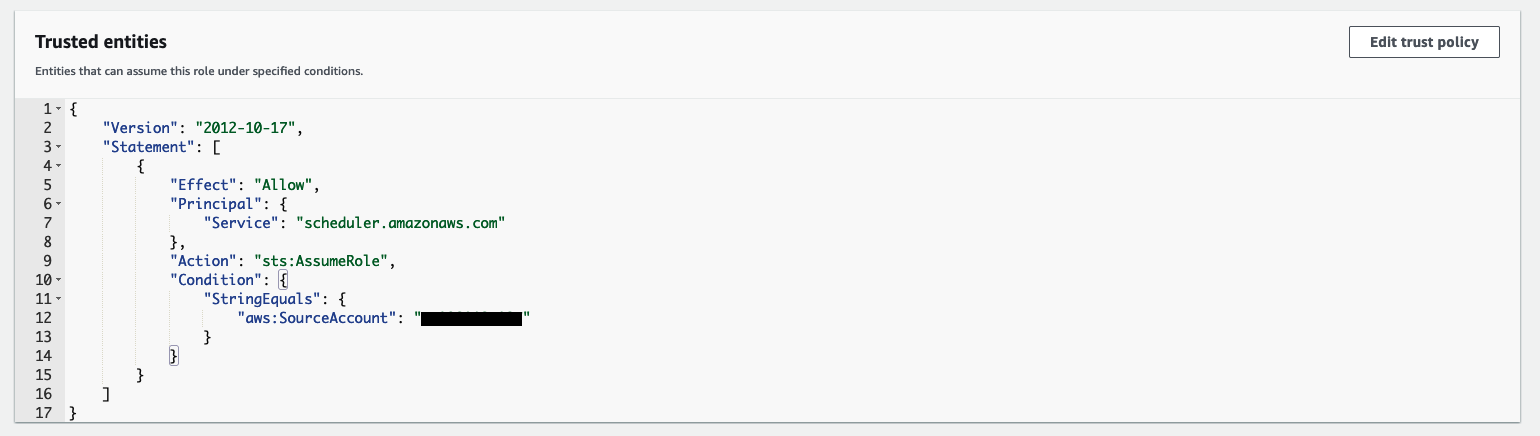This screenshot has height=436, width=1540.
Task: Click the "aws:SourceAccount" condition key
Action: pos(316,318)
